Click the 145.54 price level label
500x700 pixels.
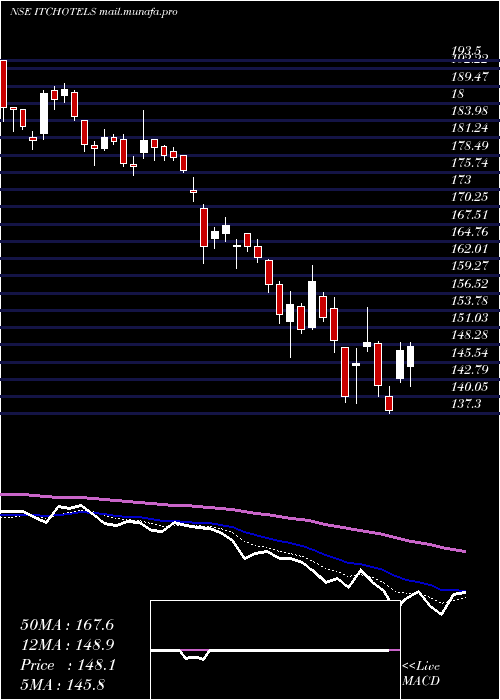(470, 353)
